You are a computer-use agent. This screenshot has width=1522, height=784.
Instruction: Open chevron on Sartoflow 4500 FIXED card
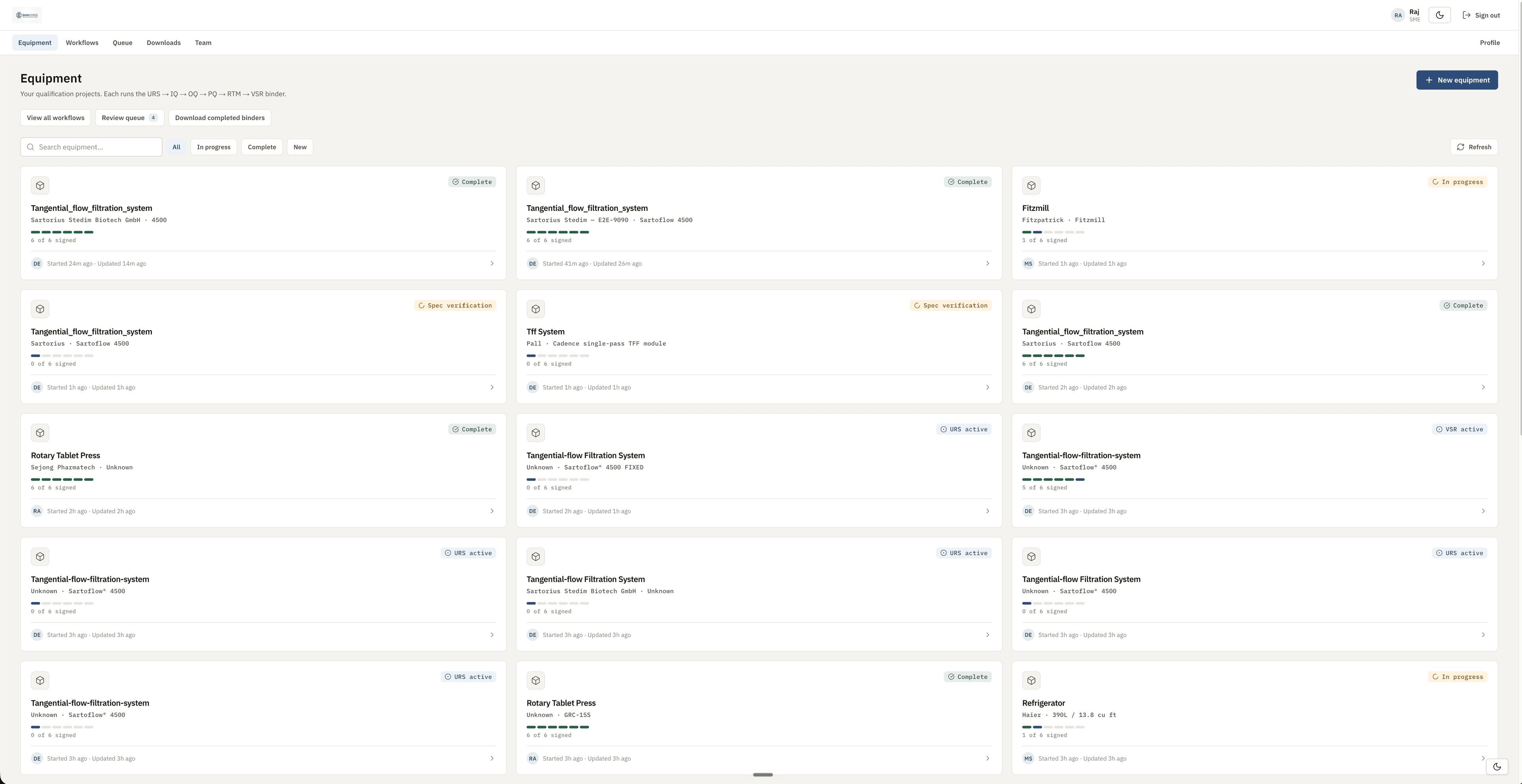[987, 511]
